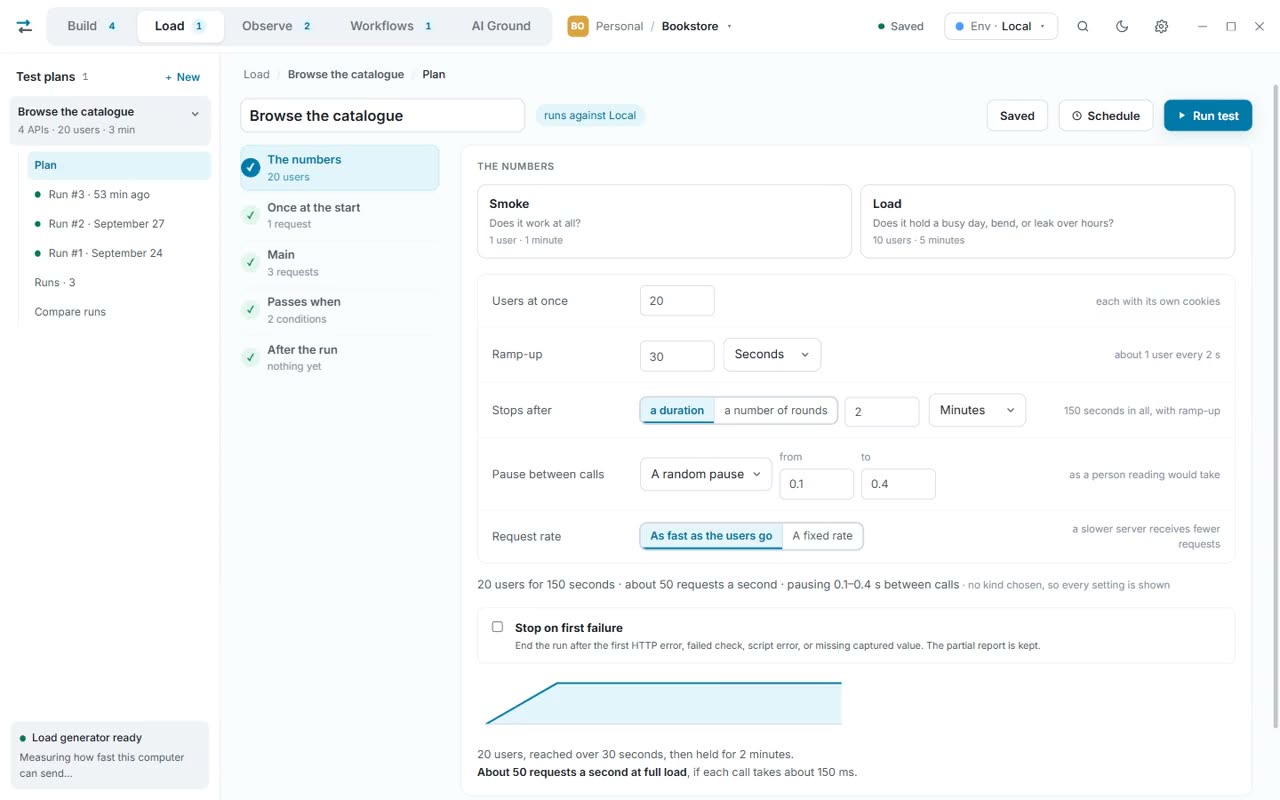Click the test plan name field

click(382, 116)
